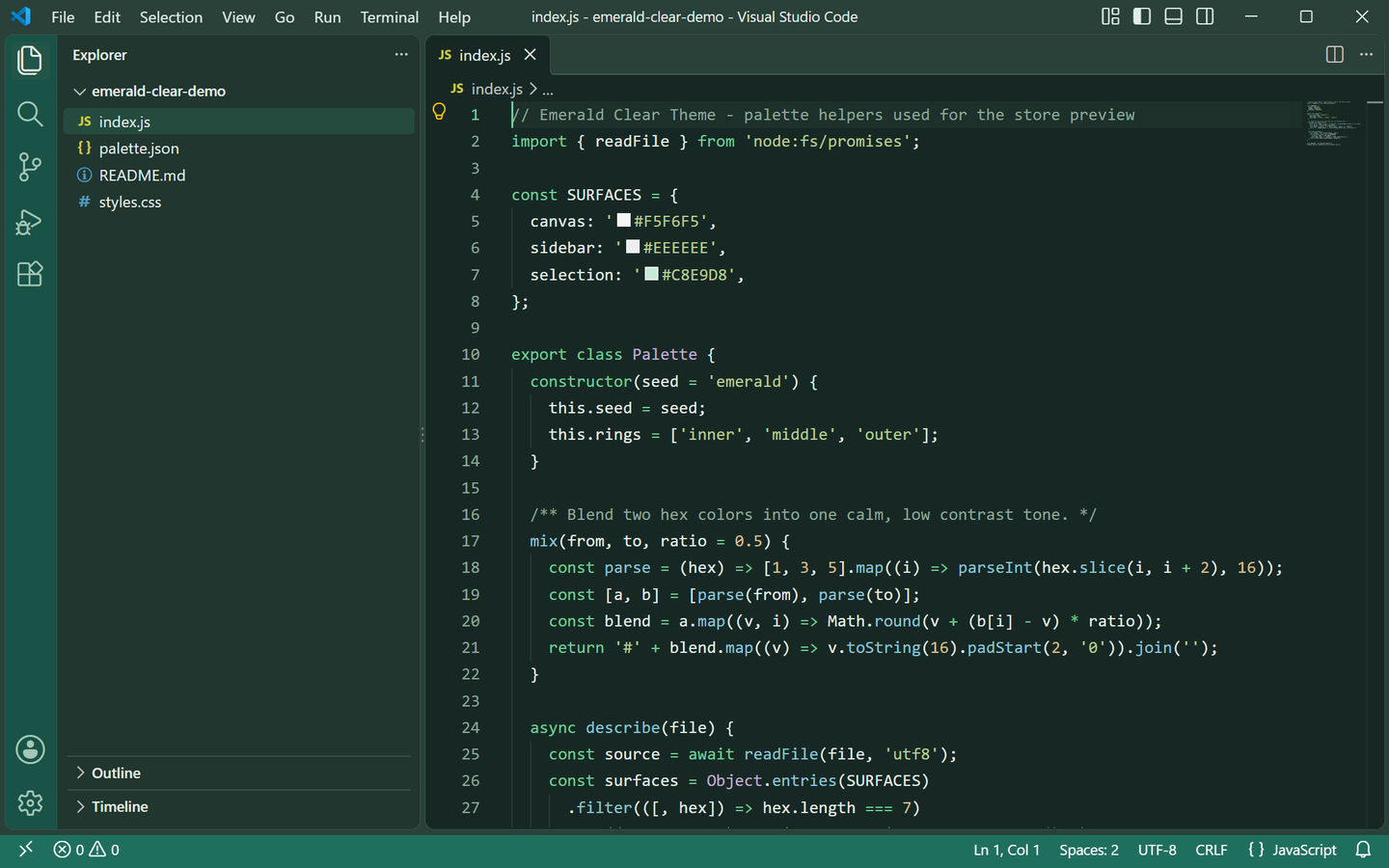Collapse the emerald-clear-demo folder
This screenshot has width=1389, height=868.
click(x=239, y=91)
